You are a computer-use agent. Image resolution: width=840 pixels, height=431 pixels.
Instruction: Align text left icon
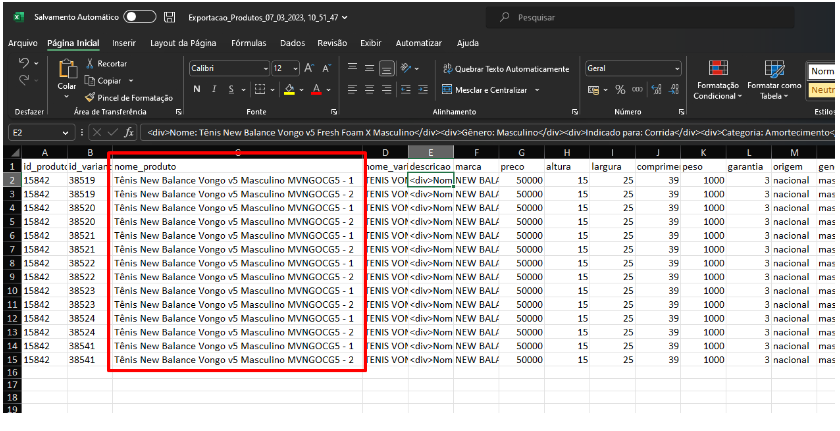(352, 89)
